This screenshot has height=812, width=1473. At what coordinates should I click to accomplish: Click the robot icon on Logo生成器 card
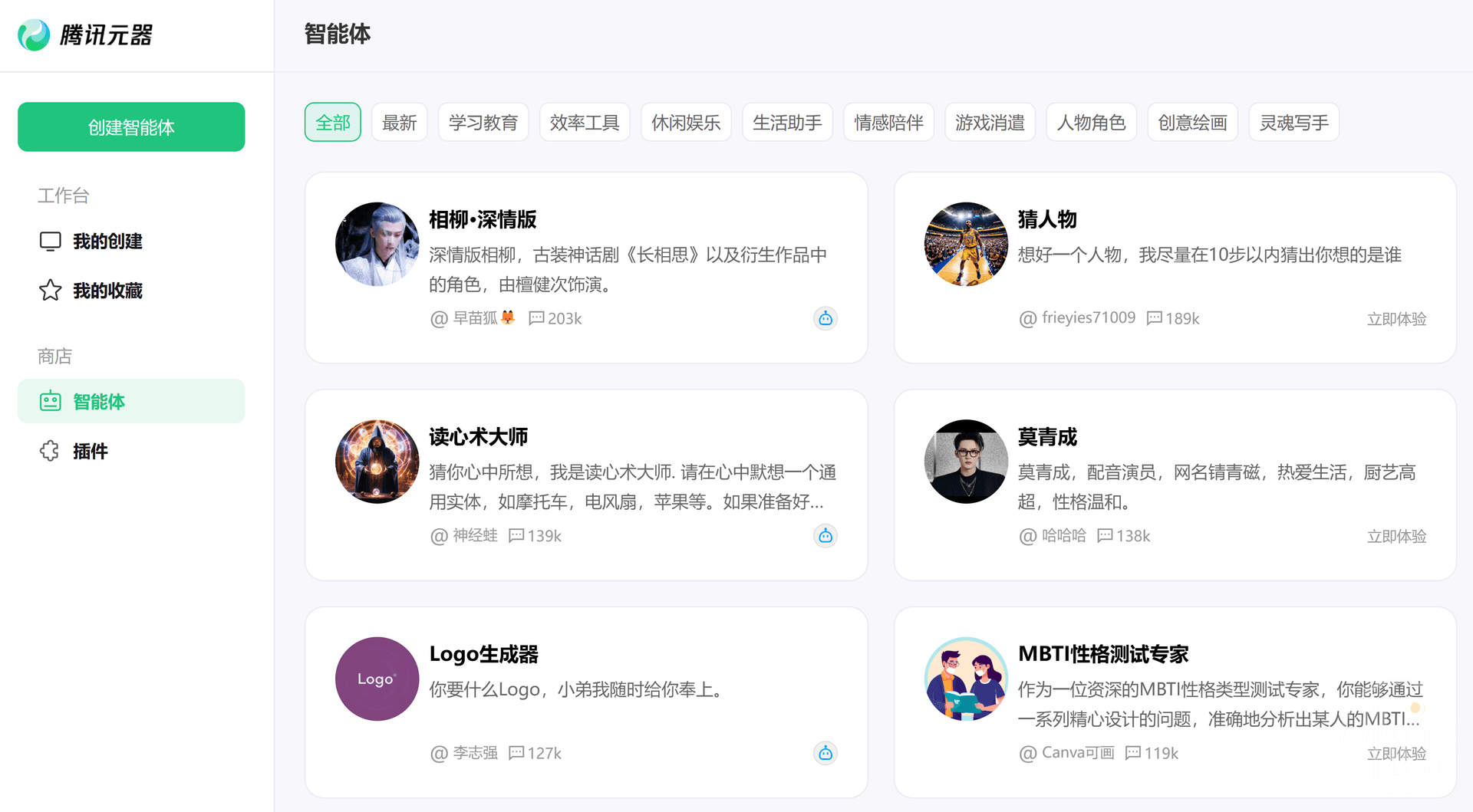pos(825,753)
